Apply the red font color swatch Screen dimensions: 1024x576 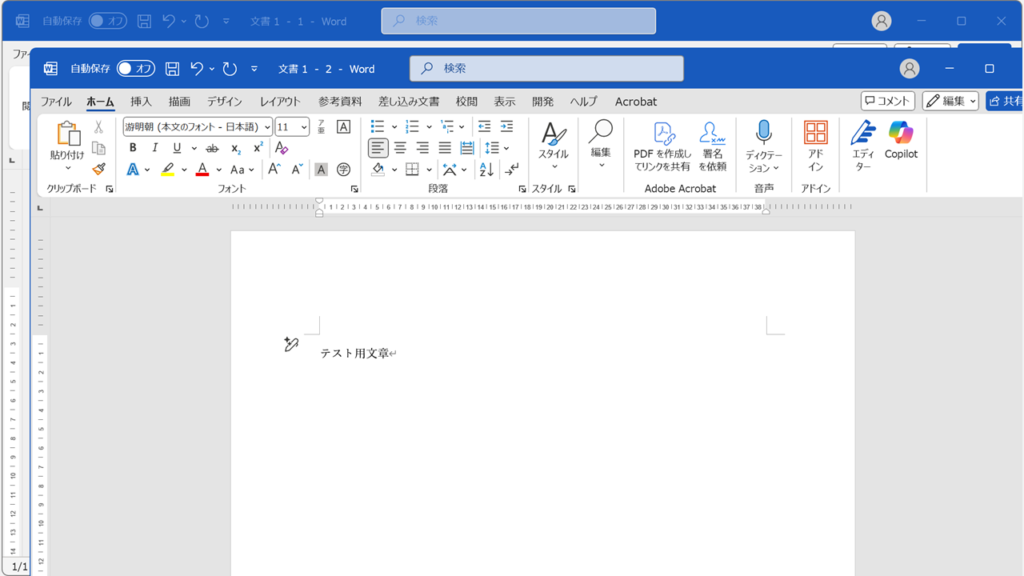[202, 170]
